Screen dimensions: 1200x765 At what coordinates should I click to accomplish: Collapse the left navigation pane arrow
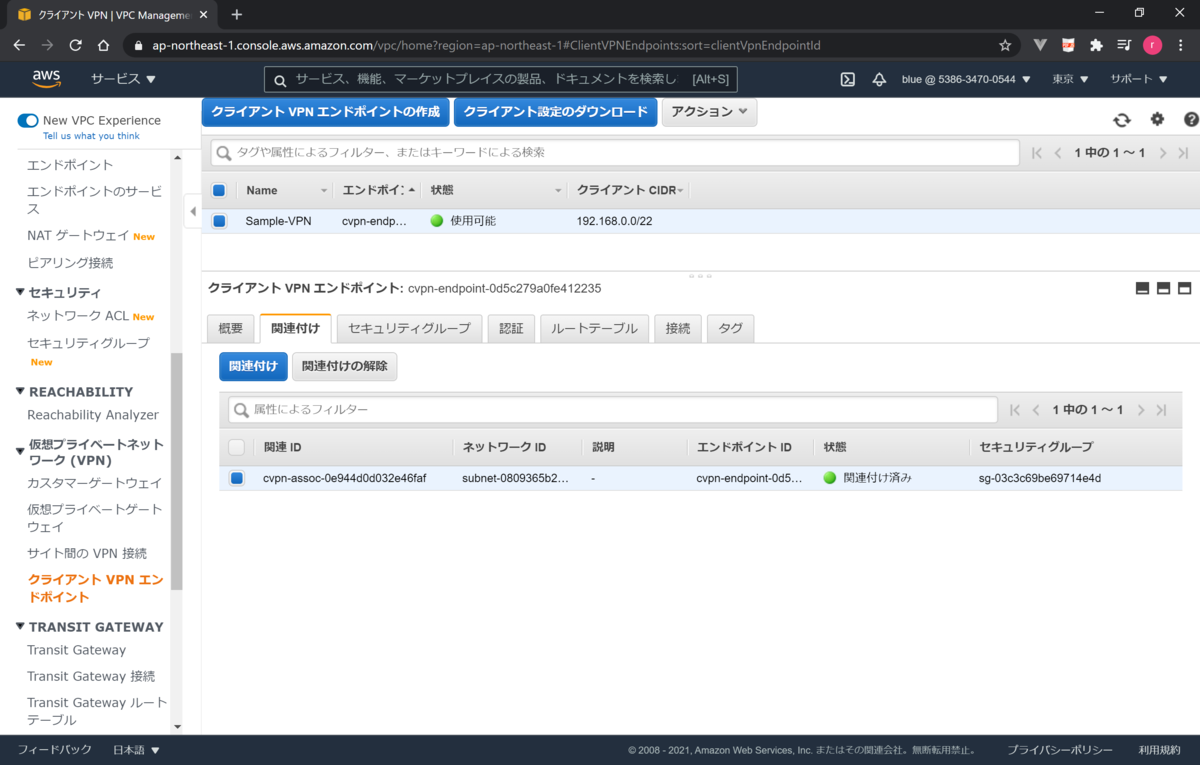click(x=193, y=211)
